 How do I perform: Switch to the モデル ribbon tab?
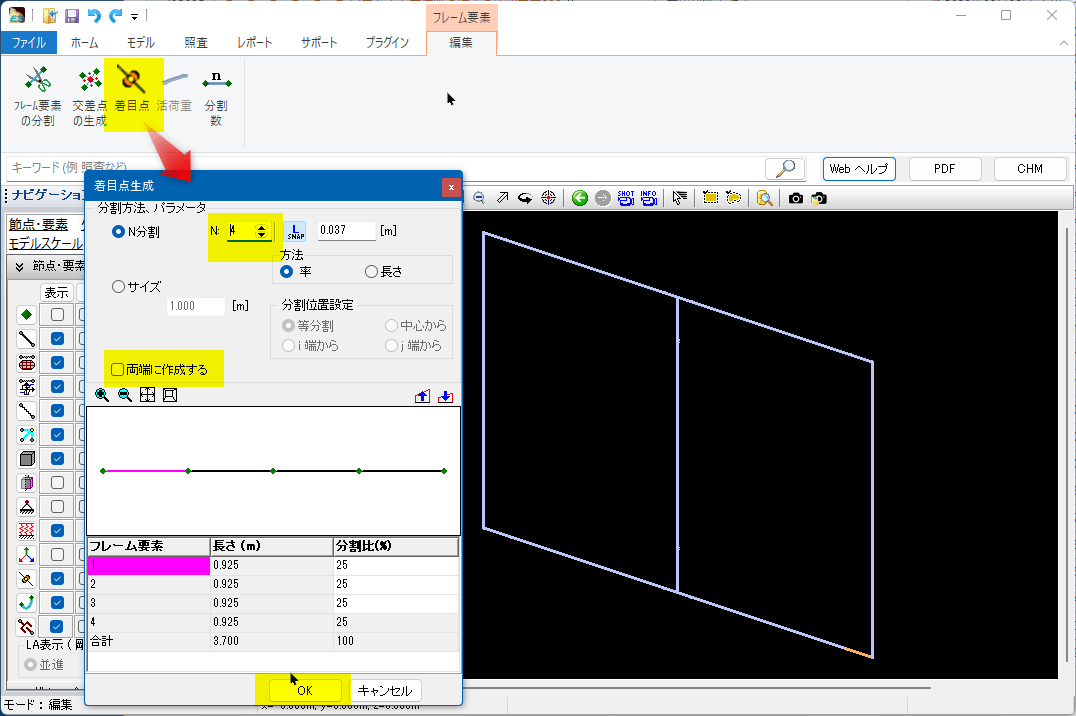coord(140,43)
